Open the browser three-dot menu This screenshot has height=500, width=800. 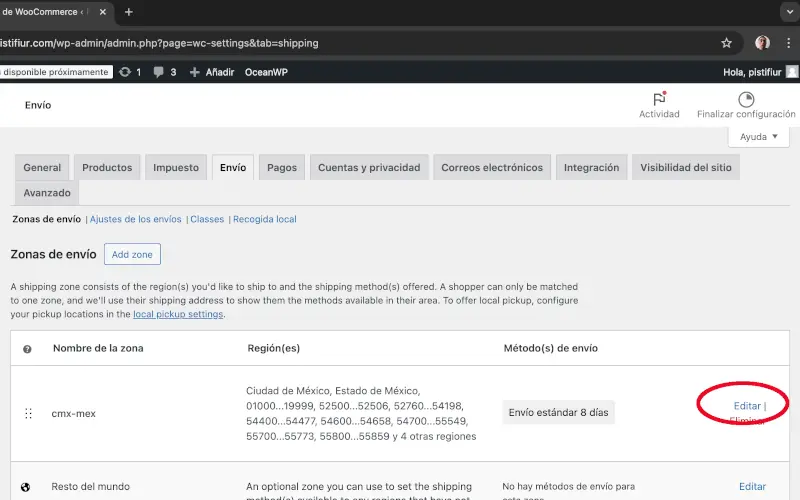[788, 43]
